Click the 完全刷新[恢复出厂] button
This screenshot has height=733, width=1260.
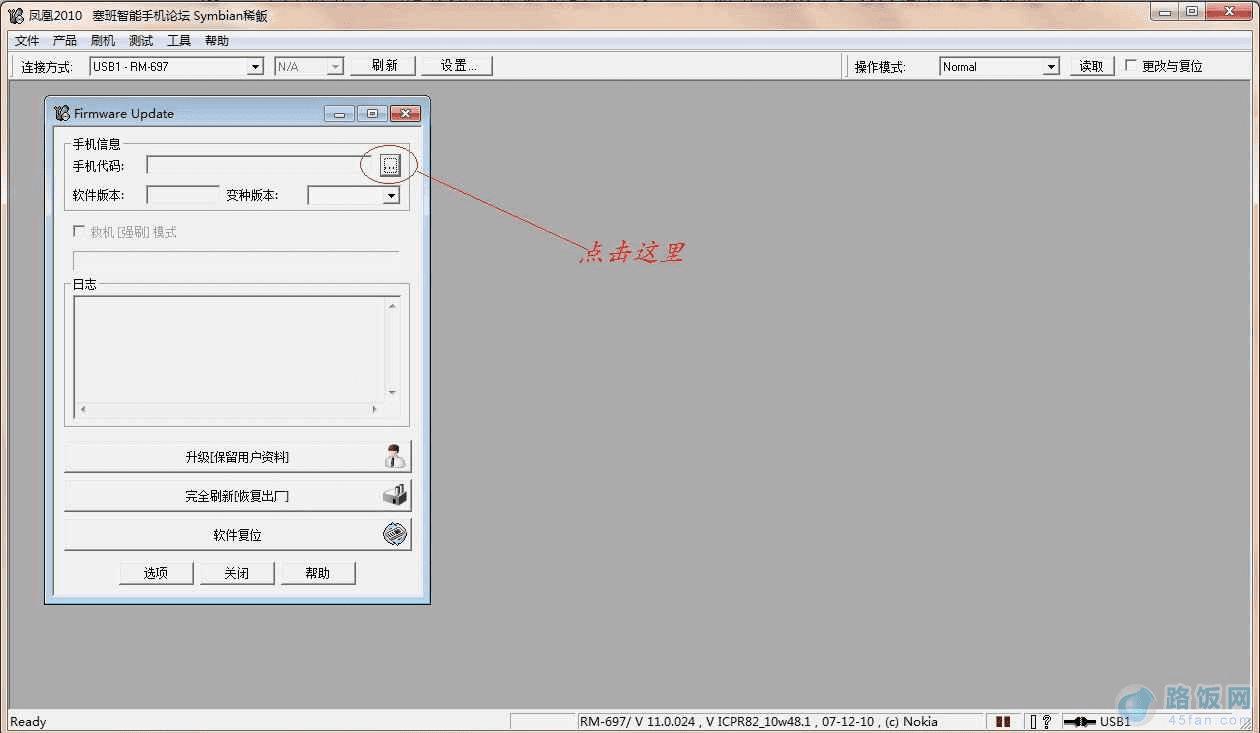(237, 495)
